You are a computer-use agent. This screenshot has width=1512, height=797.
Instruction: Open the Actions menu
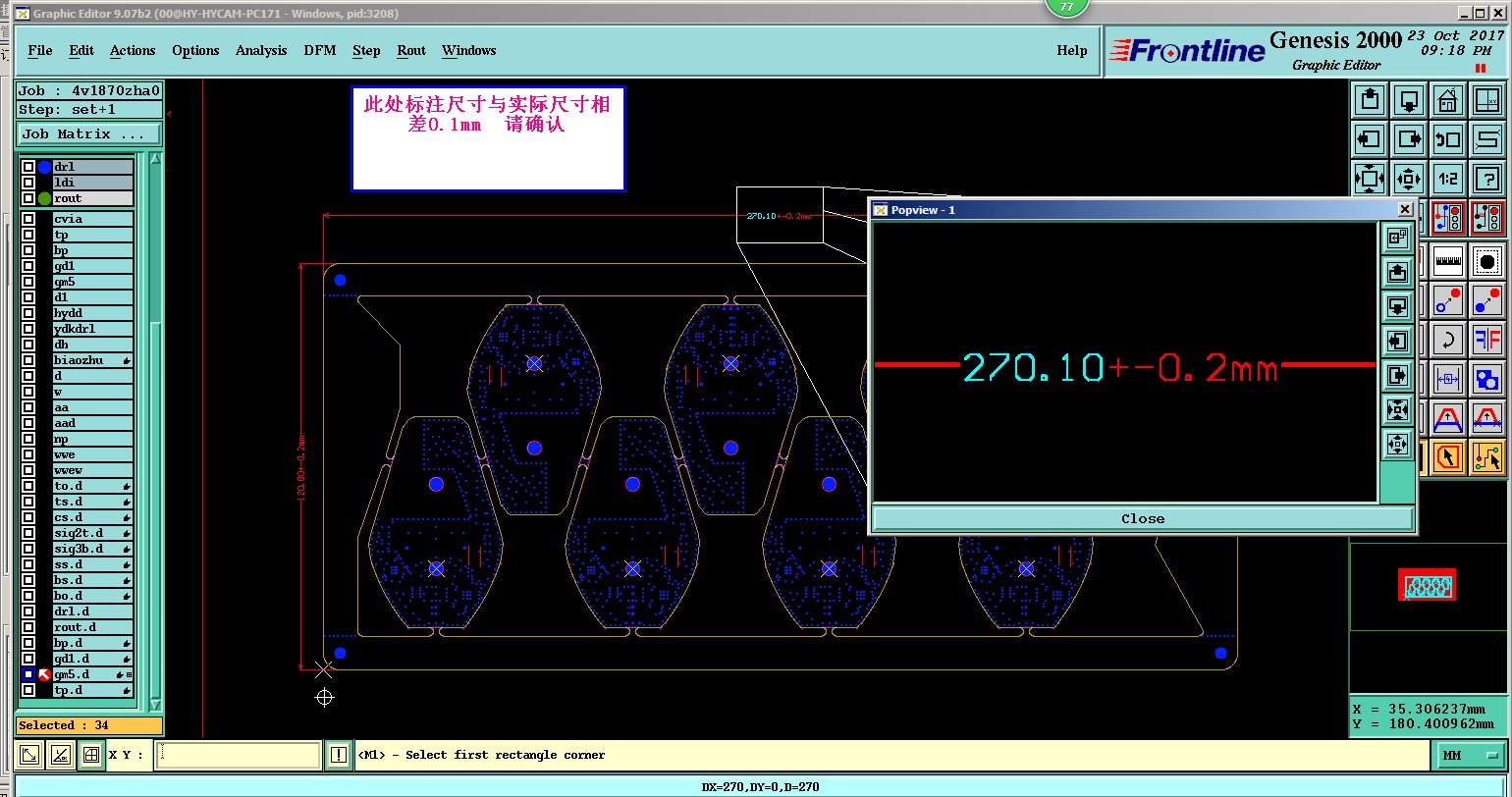tap(133, 50)
